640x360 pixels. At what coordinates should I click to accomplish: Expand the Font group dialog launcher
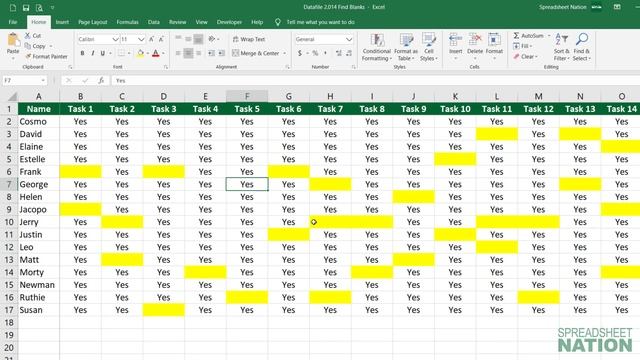click(x=166, y=67)
